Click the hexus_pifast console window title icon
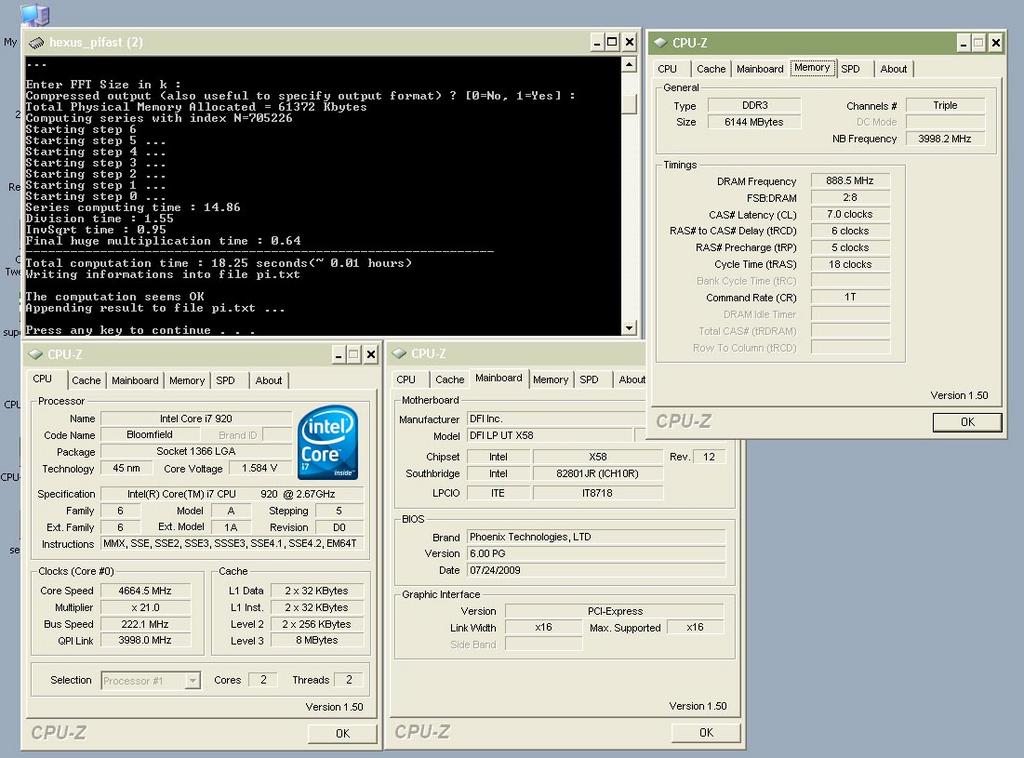 (x=37, y=42)
